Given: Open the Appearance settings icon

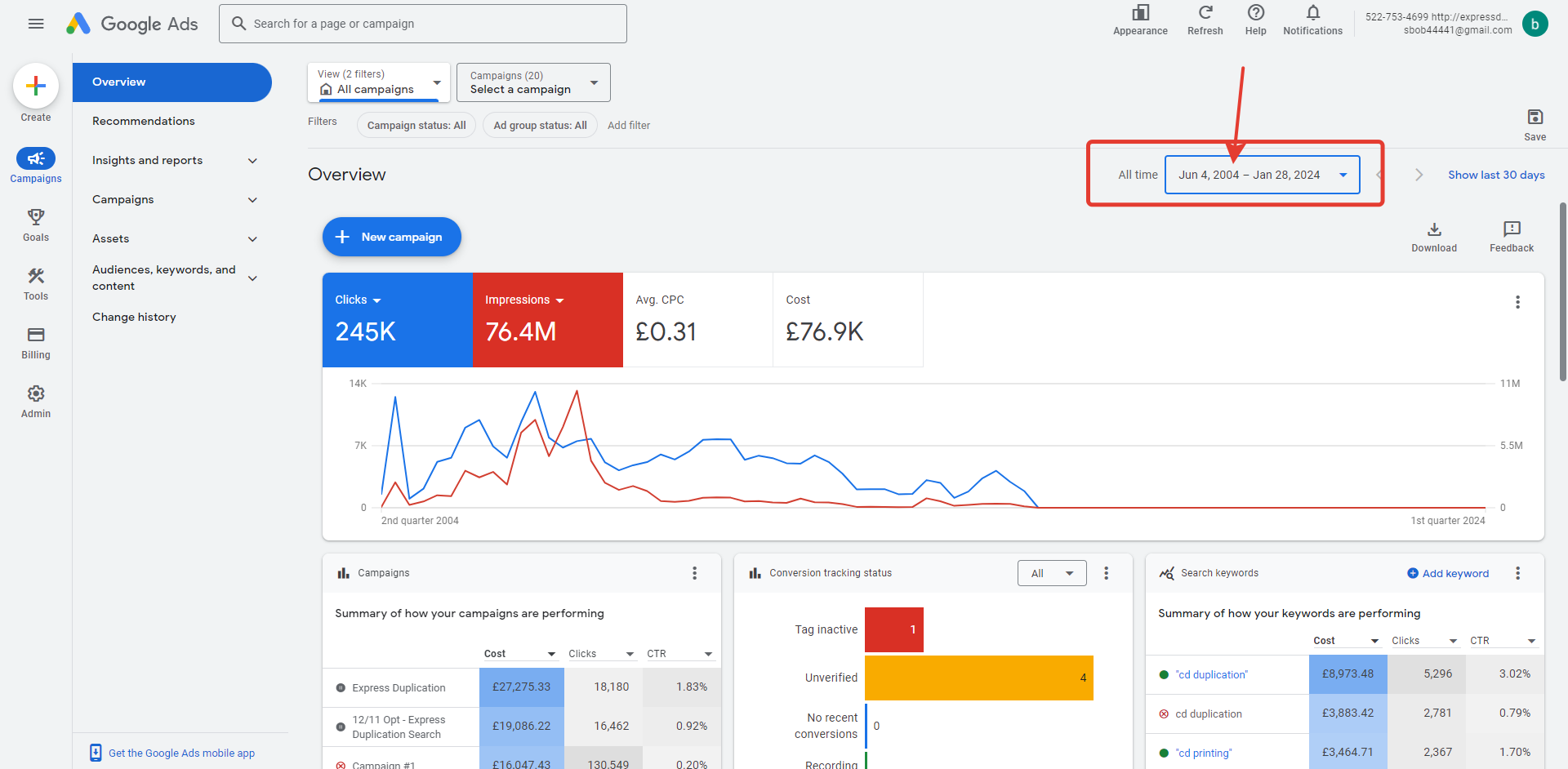Looking at the screenshot, I should pyautogui.click(x=1140, y=13).
